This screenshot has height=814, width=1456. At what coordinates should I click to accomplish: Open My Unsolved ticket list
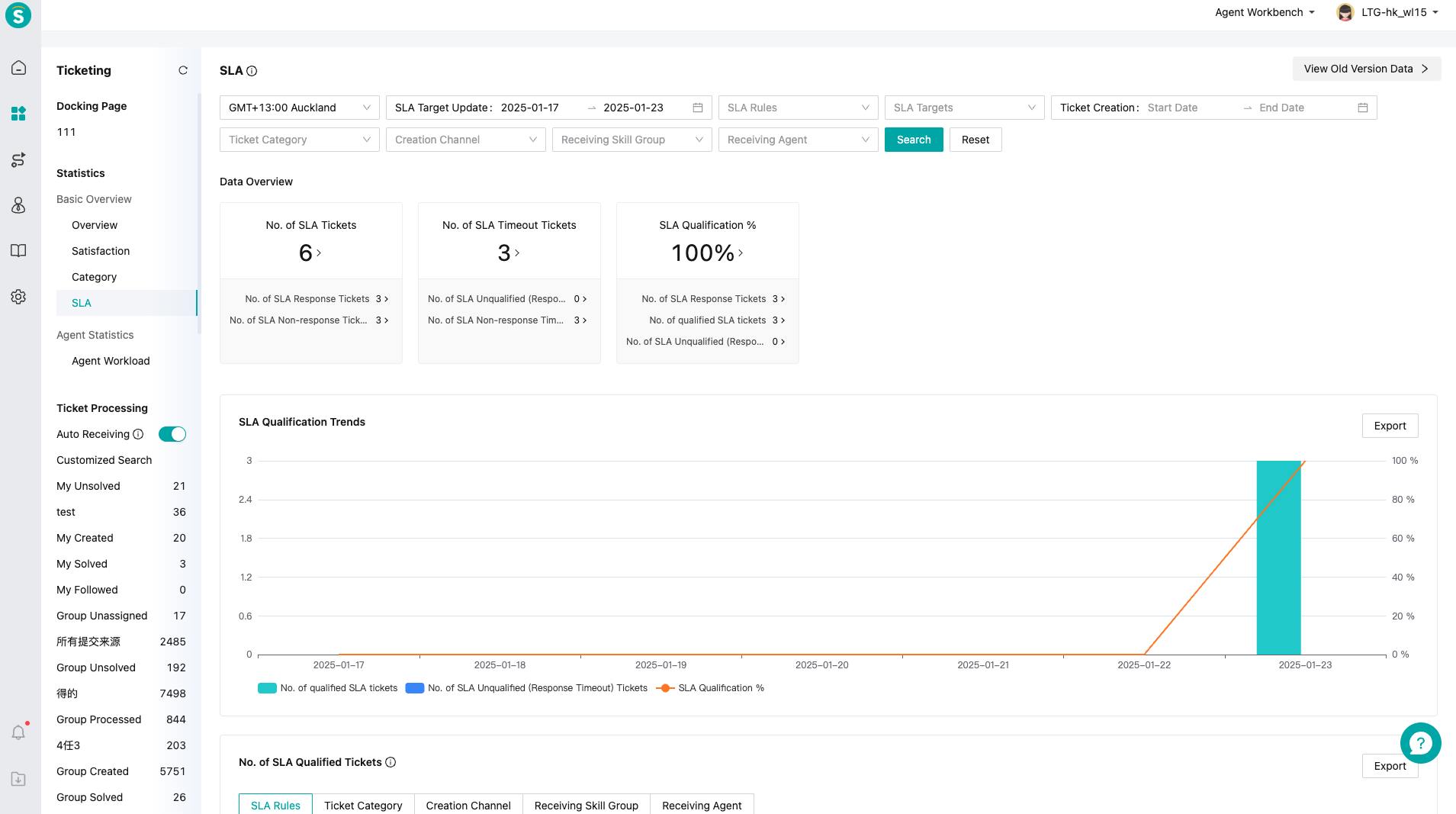121,486
